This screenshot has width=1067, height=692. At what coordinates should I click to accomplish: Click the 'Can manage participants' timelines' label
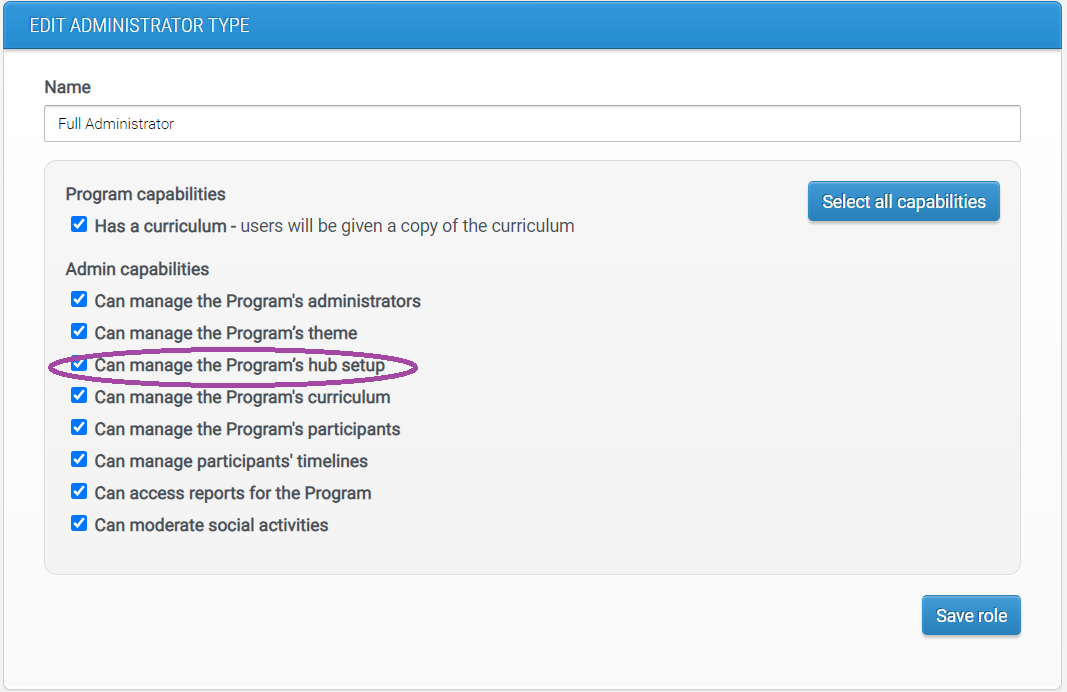(x=231, y=461)
